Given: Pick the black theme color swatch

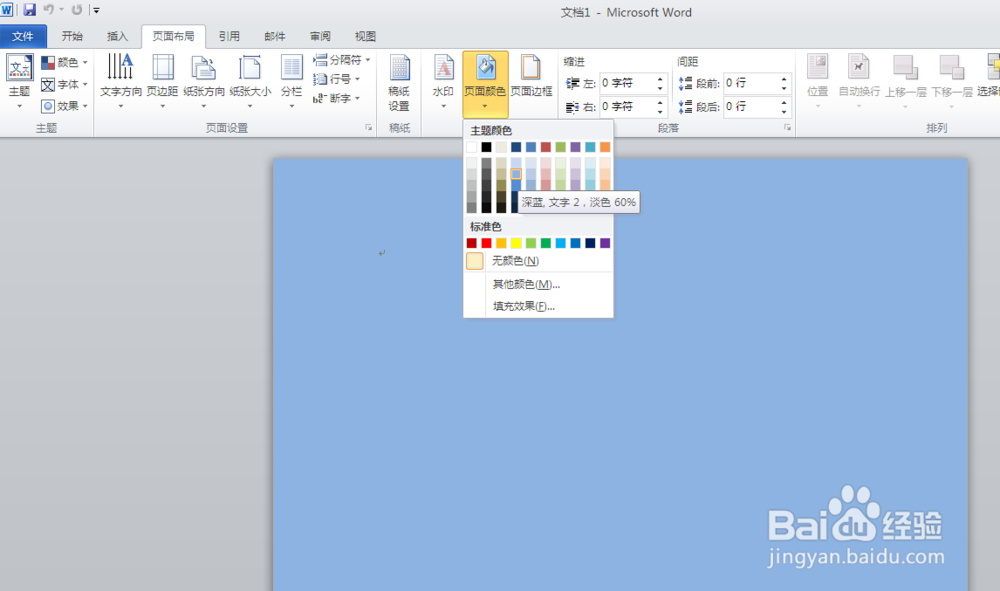Looking at the screenshot, I should click(x=487, y=147).
